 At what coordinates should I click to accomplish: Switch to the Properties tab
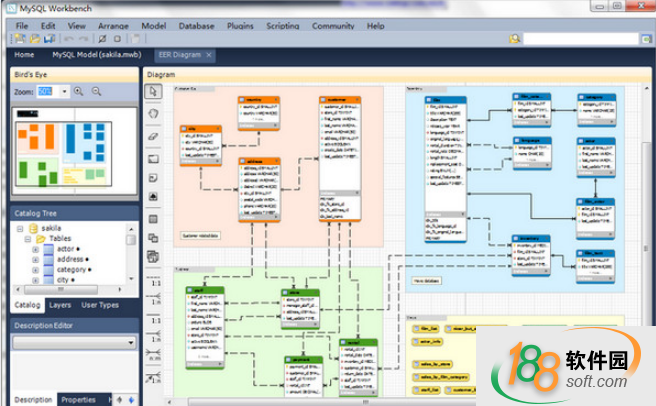click(x=78, y=399)
